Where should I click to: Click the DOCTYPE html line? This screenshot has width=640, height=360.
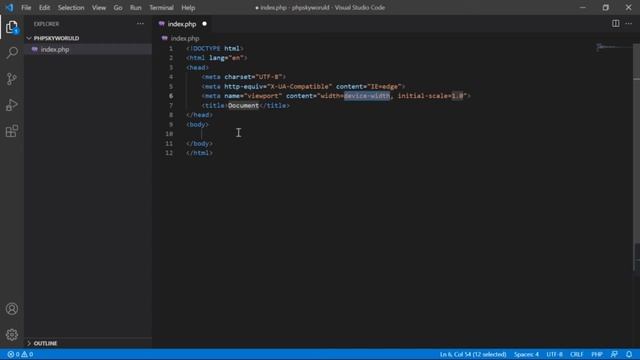point(215,48)
